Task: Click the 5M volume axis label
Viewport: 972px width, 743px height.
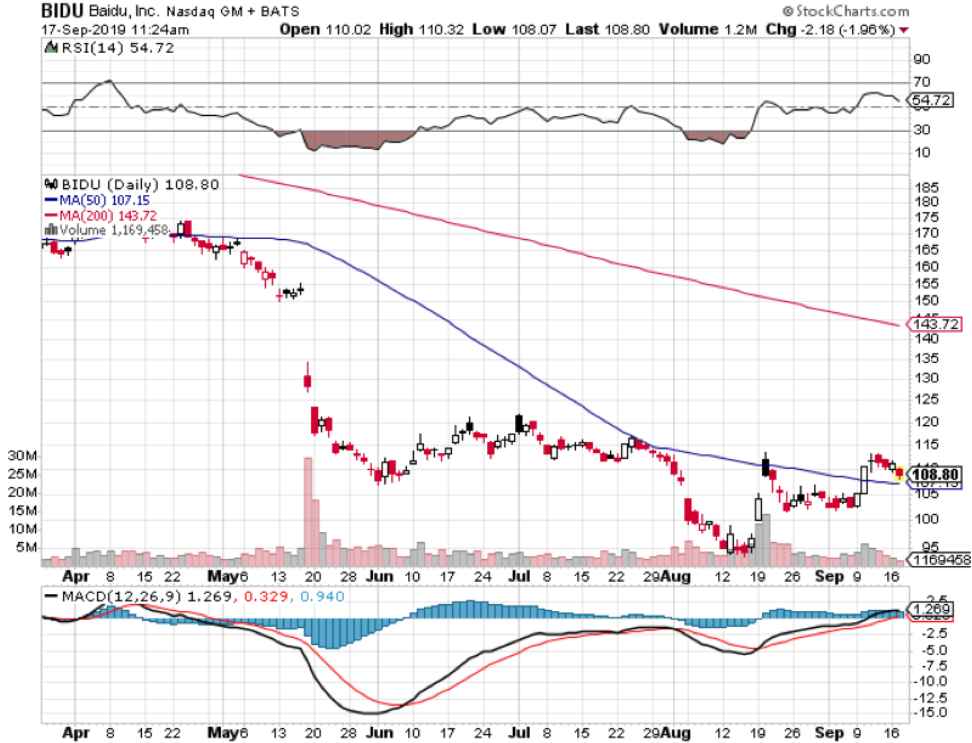Action: [x=26, y=547]
